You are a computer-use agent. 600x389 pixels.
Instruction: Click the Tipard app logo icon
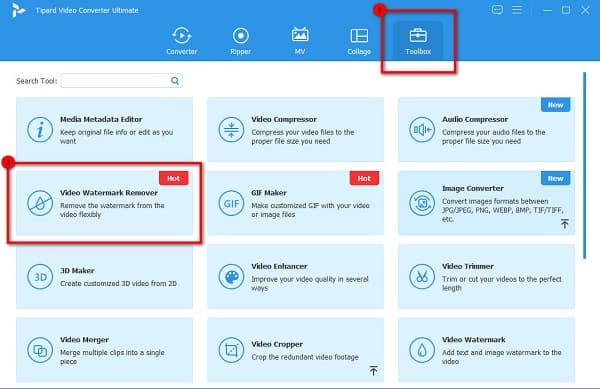[18, 10]
